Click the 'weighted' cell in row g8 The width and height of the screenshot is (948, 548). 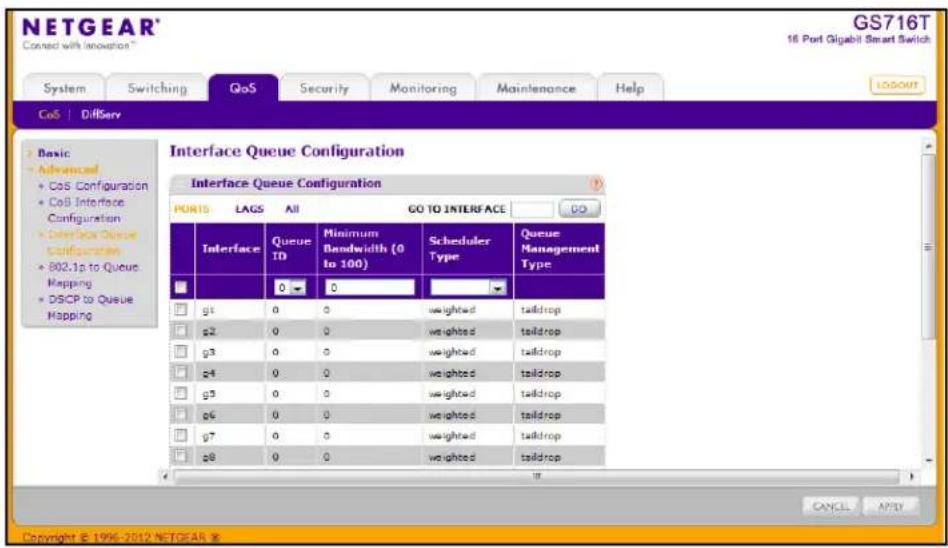467,457
